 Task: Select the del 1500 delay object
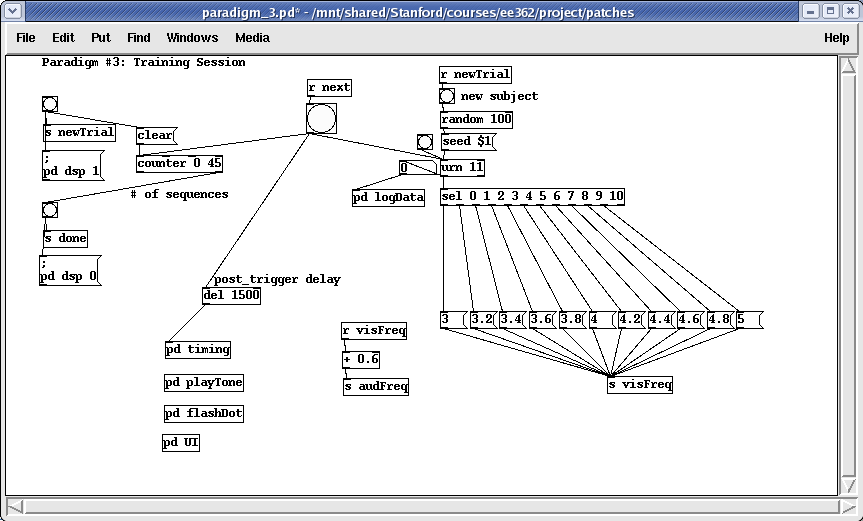tap(231, 296)
